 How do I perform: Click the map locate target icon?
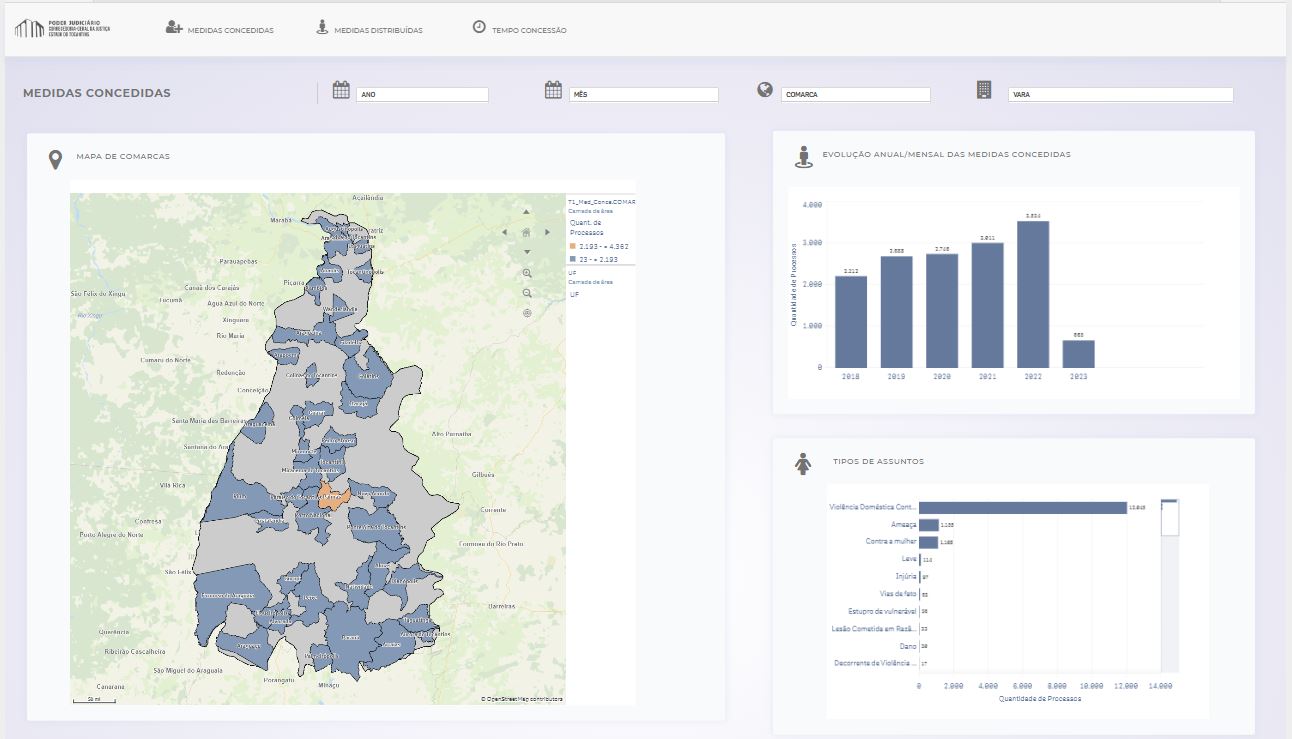[527, 313]
